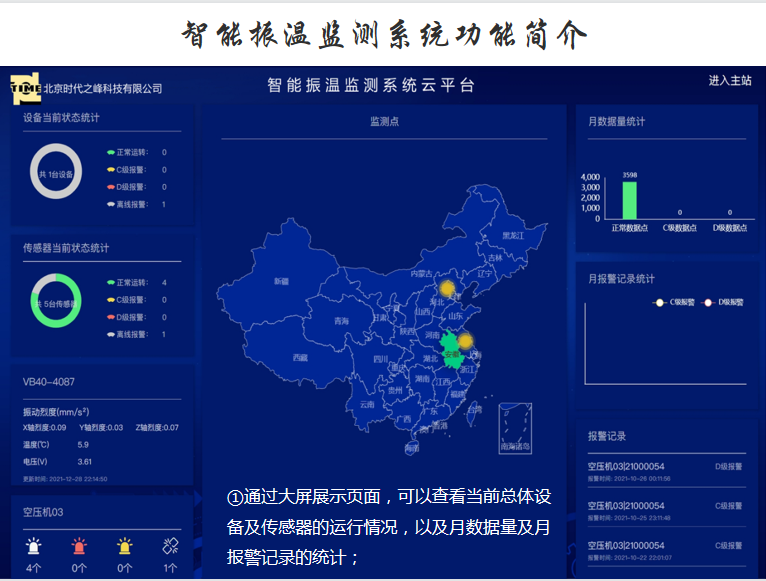Click the red alarm siren icon
This screenshot has width=766, height=581.
coord(80,546)
